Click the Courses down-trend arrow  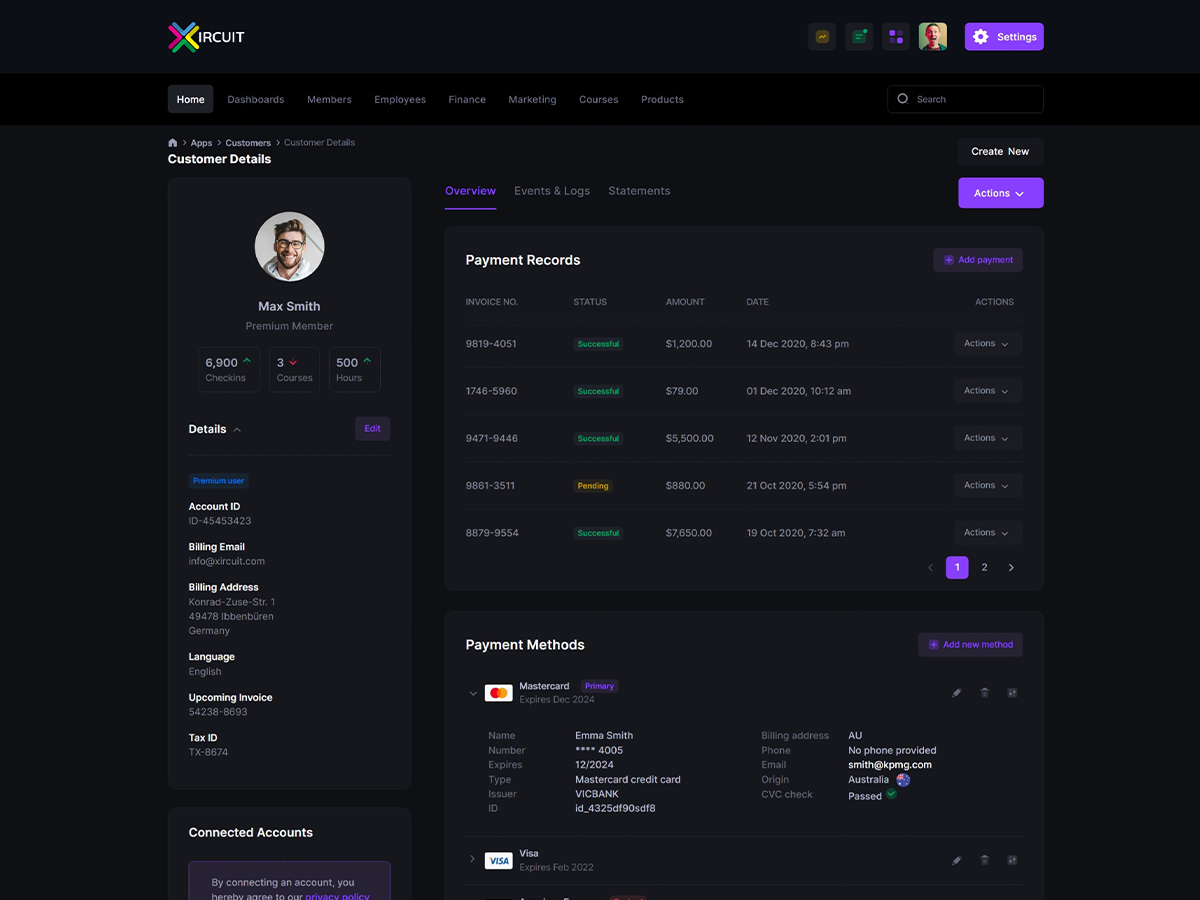293,363
